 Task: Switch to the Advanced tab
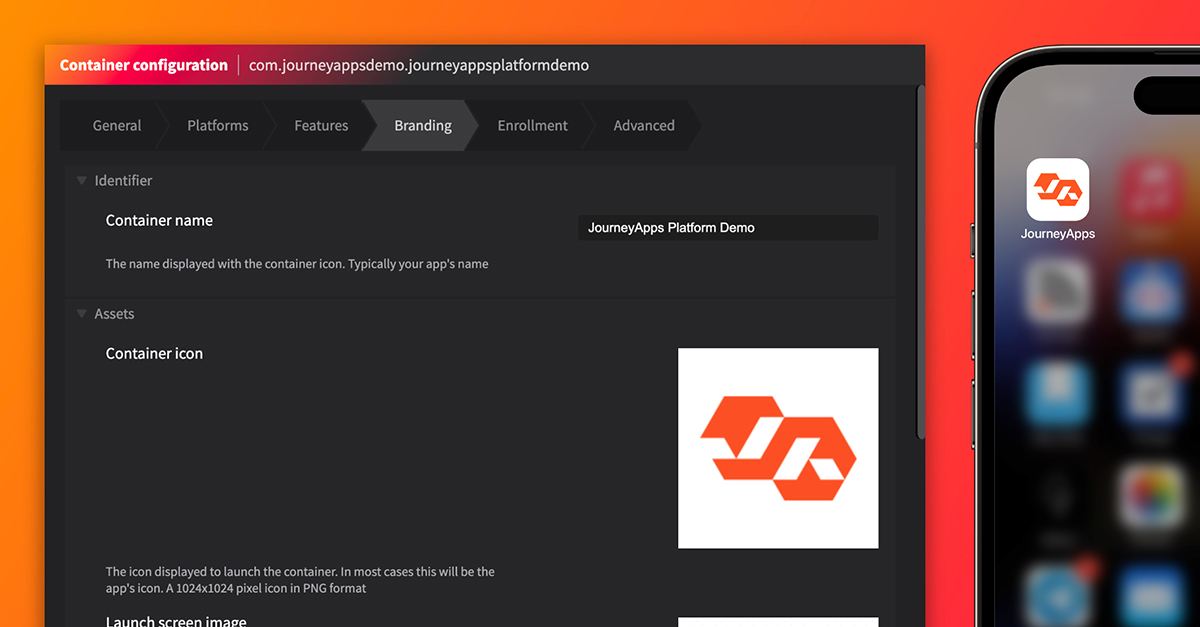644,126
